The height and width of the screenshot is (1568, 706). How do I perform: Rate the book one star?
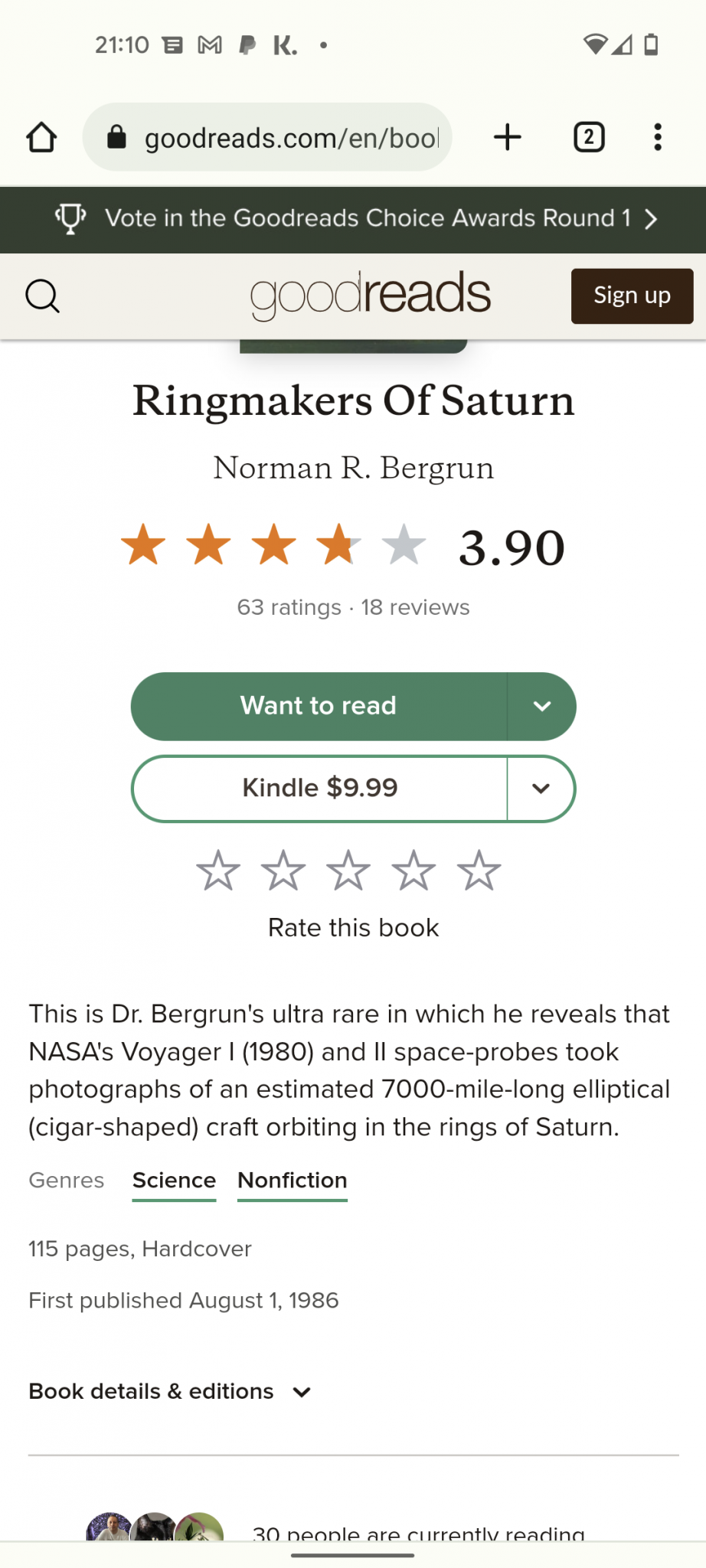point(218,871)
